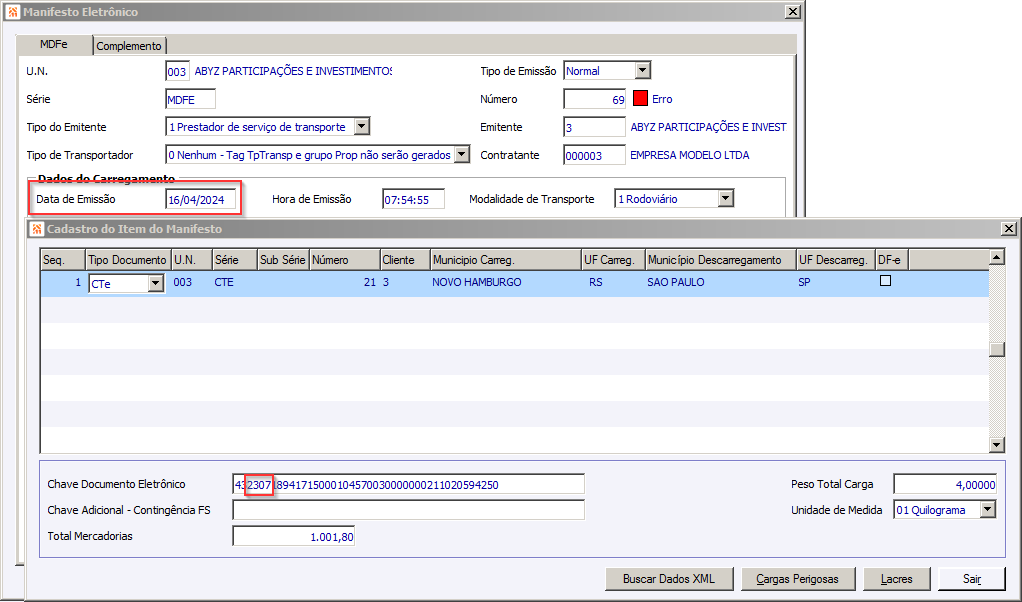Close the Manifesto Eletrônico window
Viewport: 1022px width, 602px height.
(x=793, y=12)
